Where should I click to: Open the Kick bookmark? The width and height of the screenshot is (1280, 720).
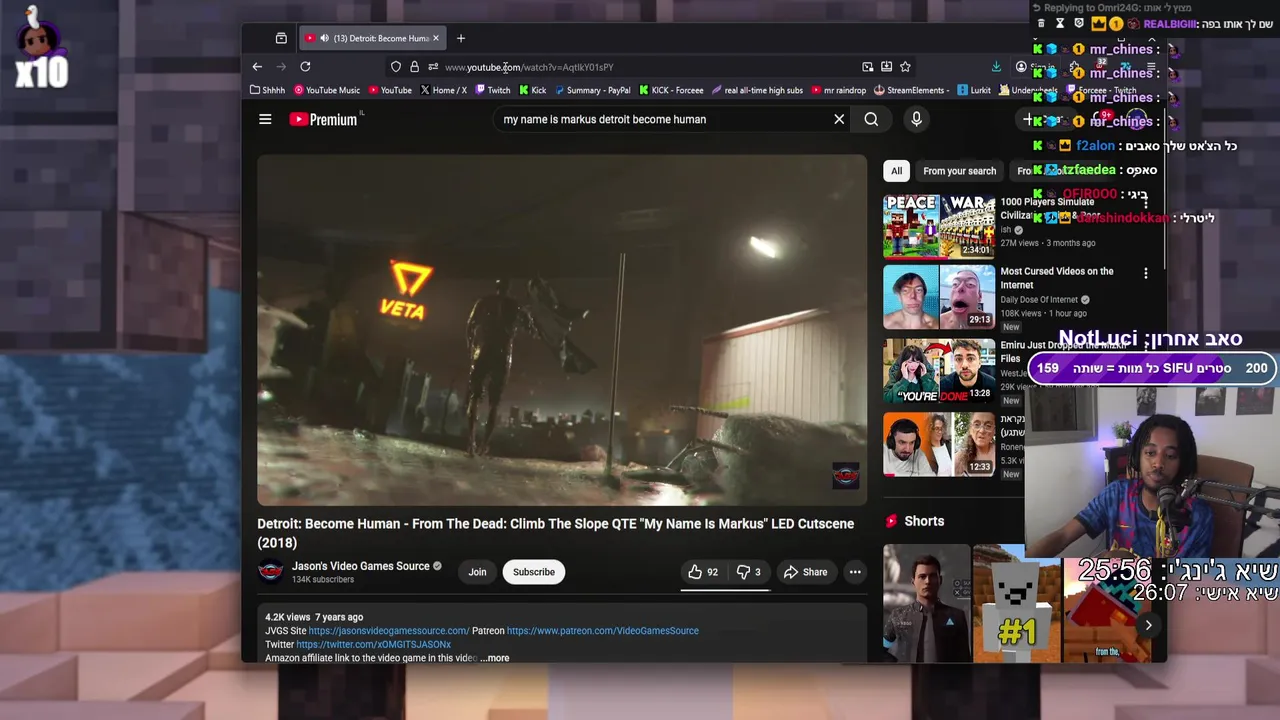coord(533,90)
